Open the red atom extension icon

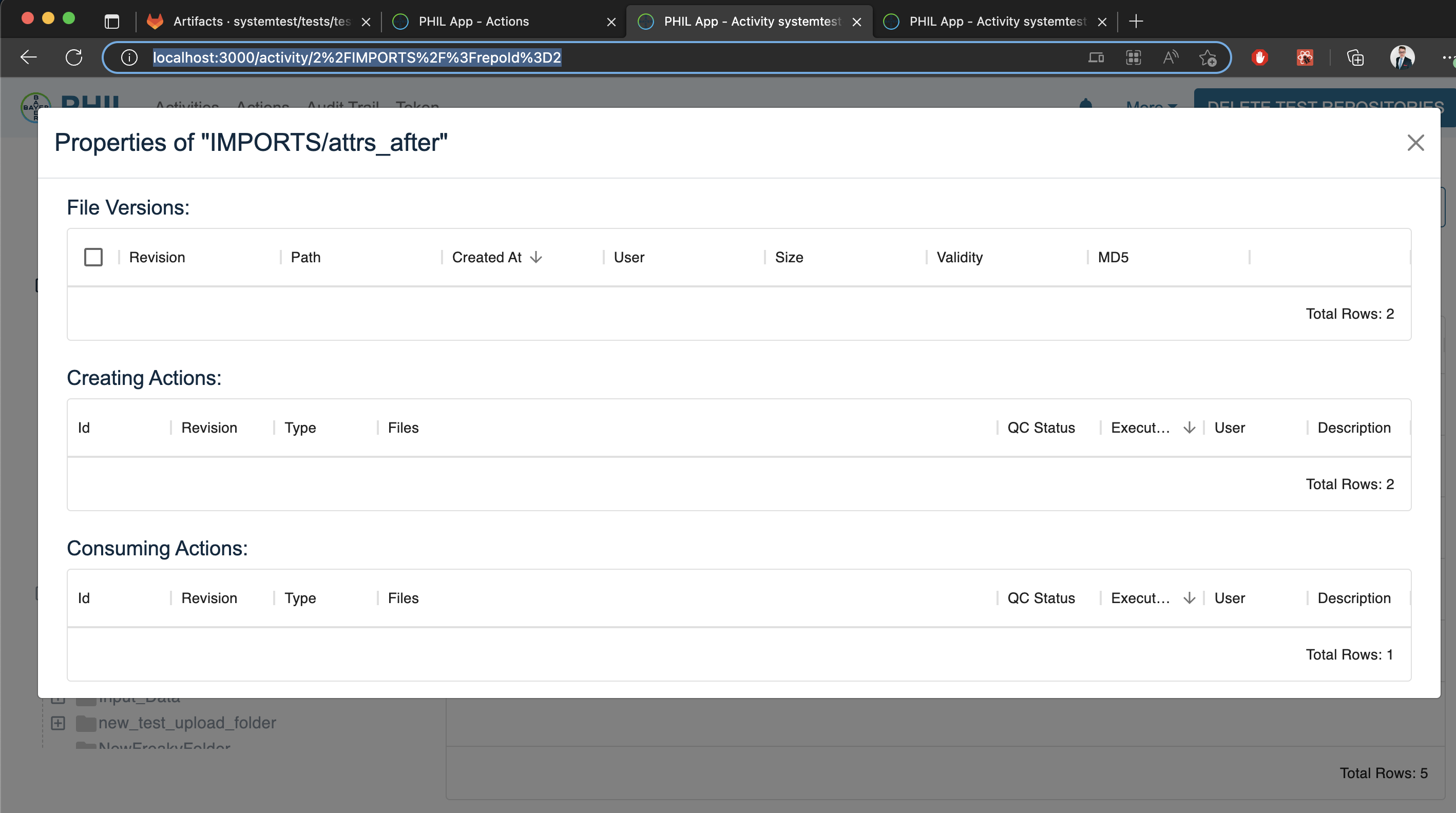1305,57
